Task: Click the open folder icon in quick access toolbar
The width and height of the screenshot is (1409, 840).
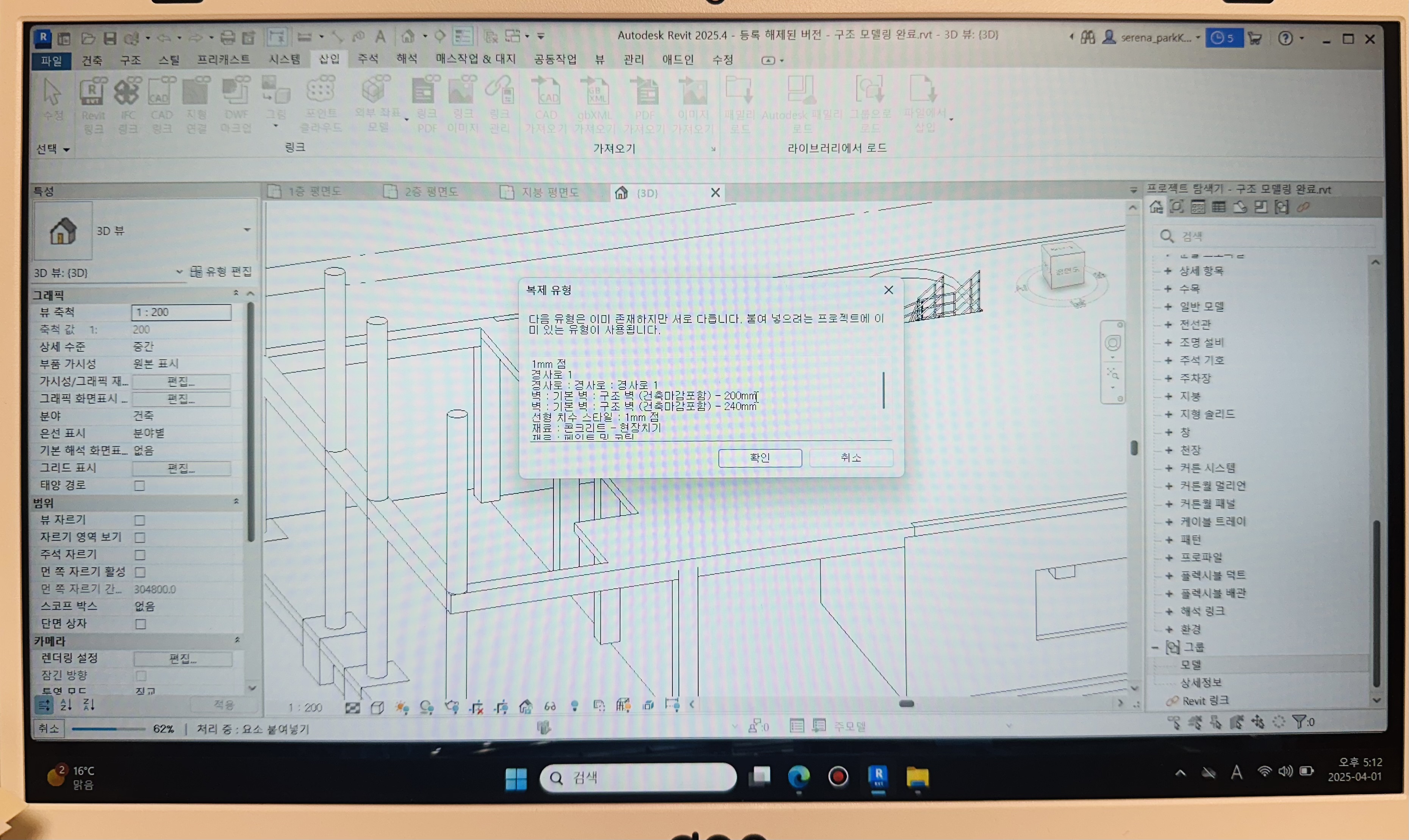Action: click(x=88, y=38)
